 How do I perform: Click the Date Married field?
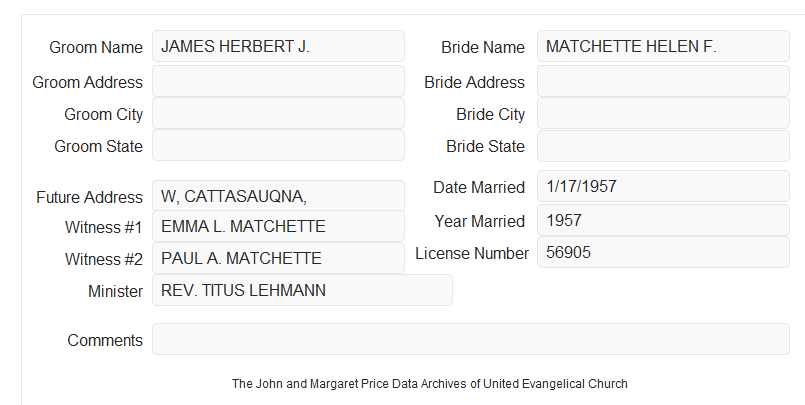663,186
